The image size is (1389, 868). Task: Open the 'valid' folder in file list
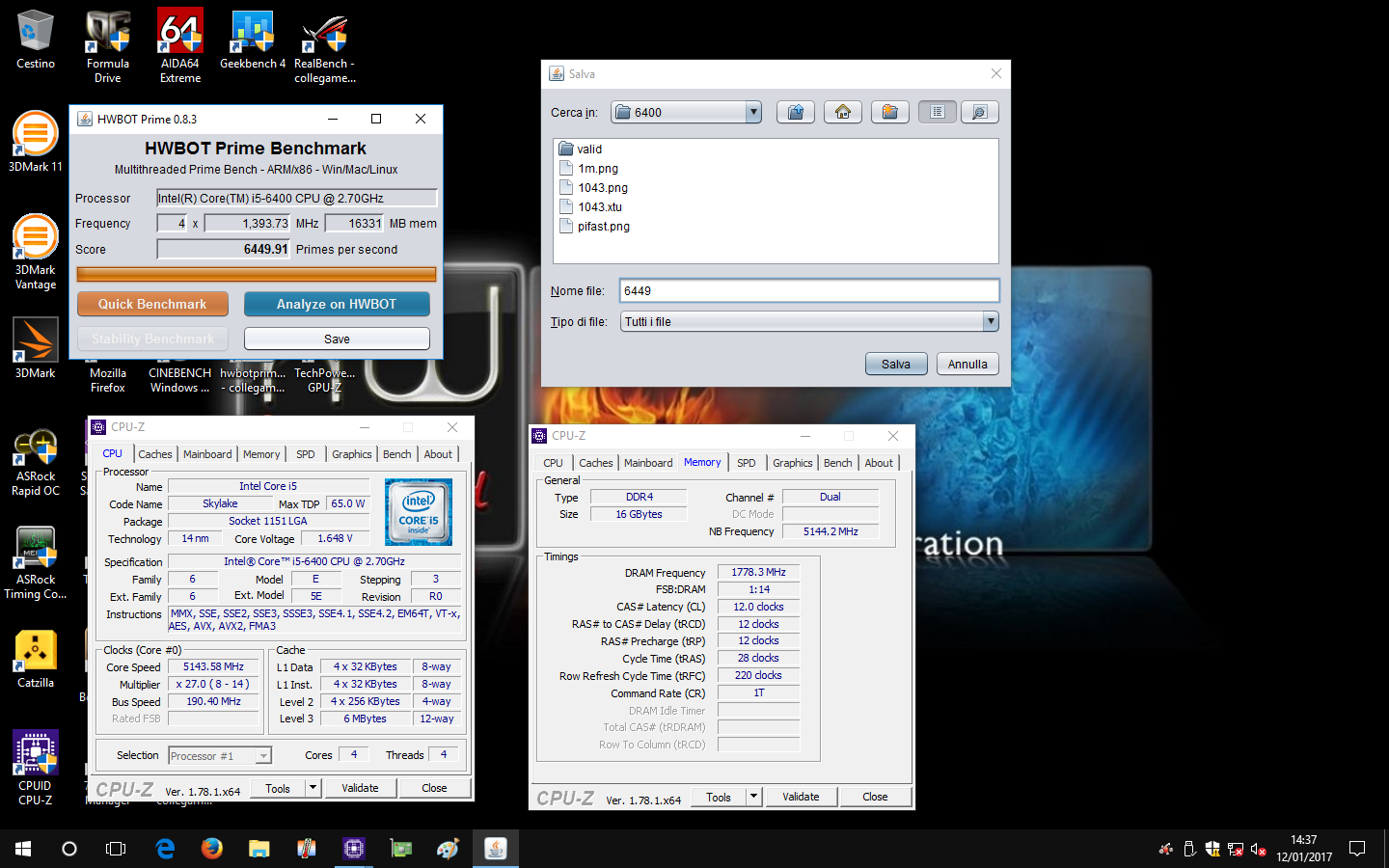tap(580, 149)
